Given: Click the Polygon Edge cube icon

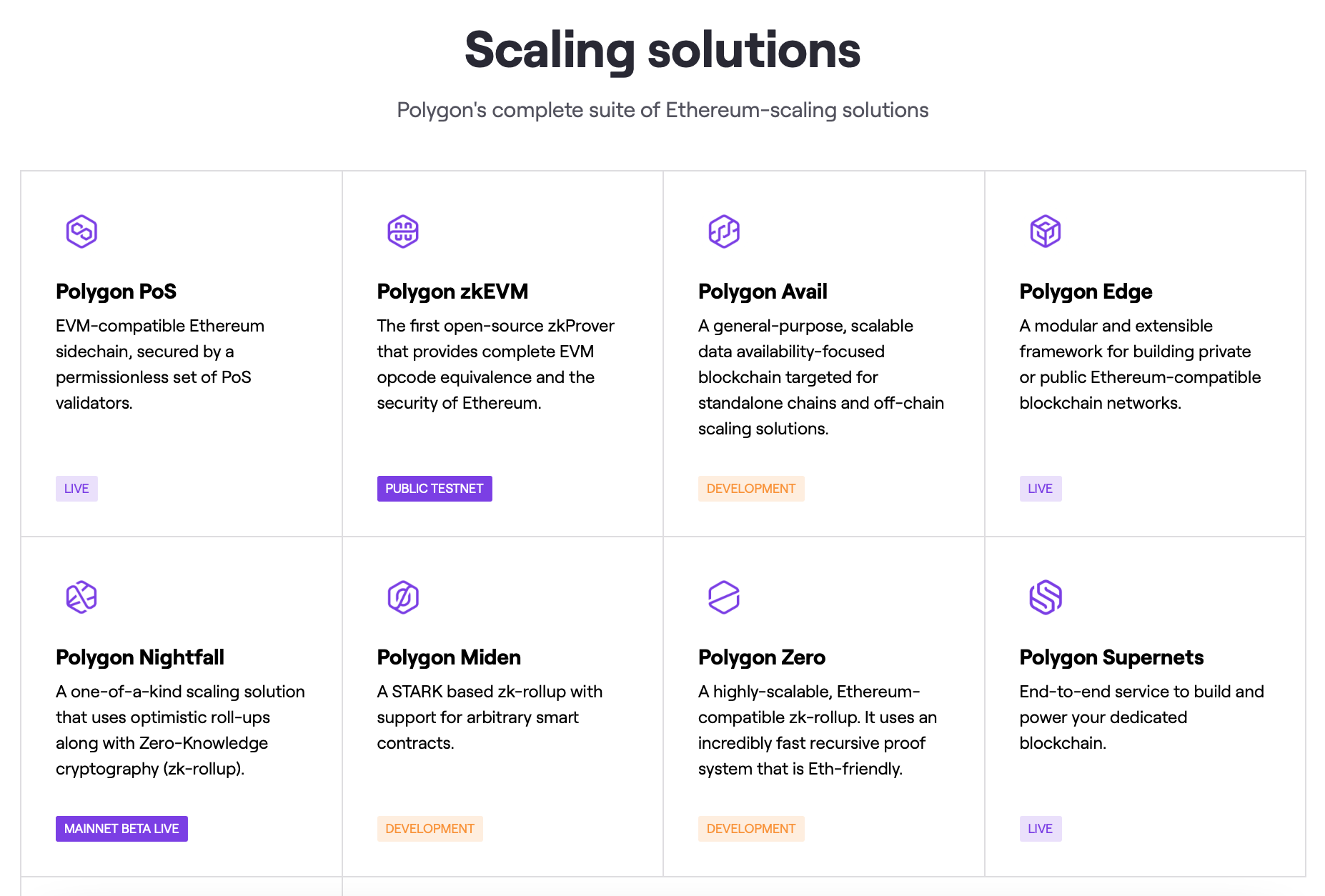Looking at the screenshot, I should pyautogui.click(x=1046, y=232).
